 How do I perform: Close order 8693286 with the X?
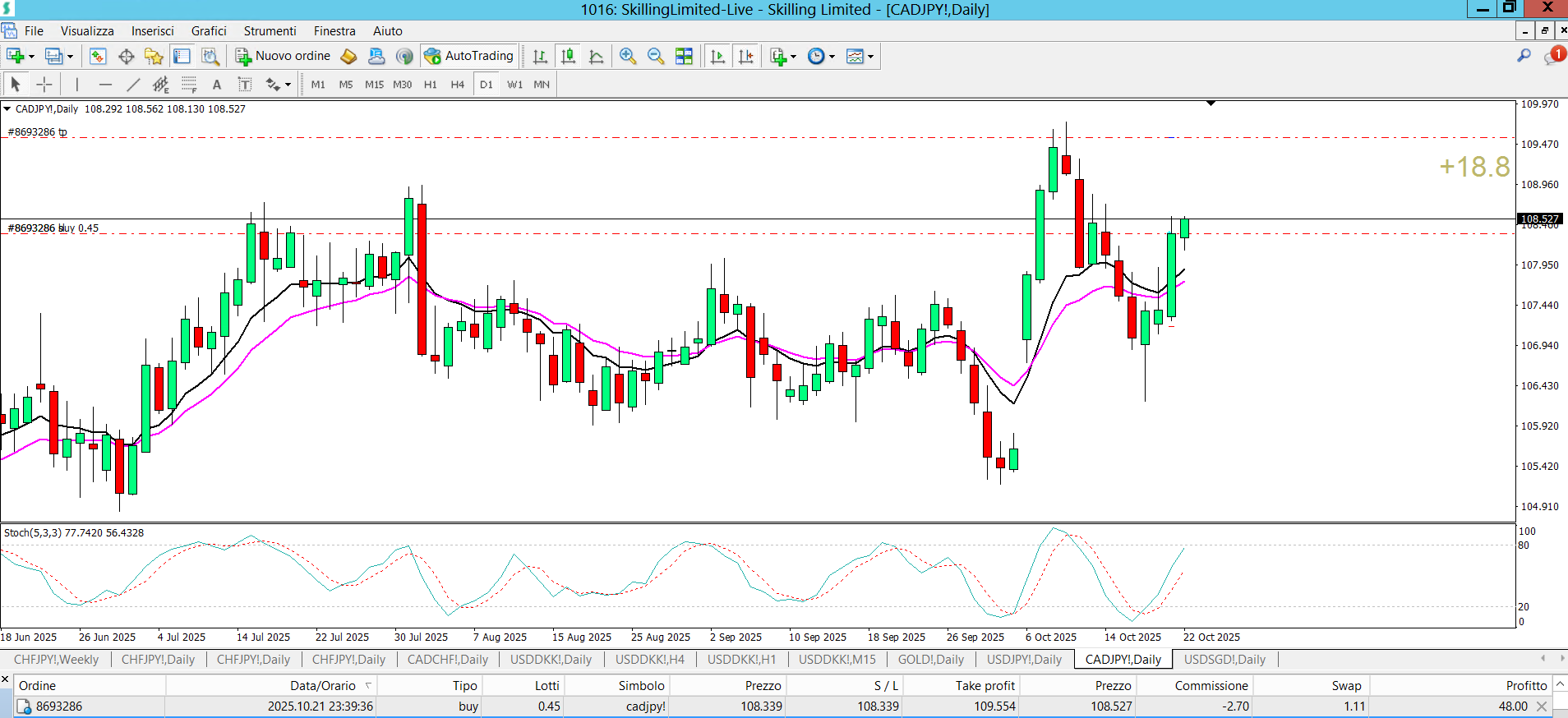(1542, 706)
